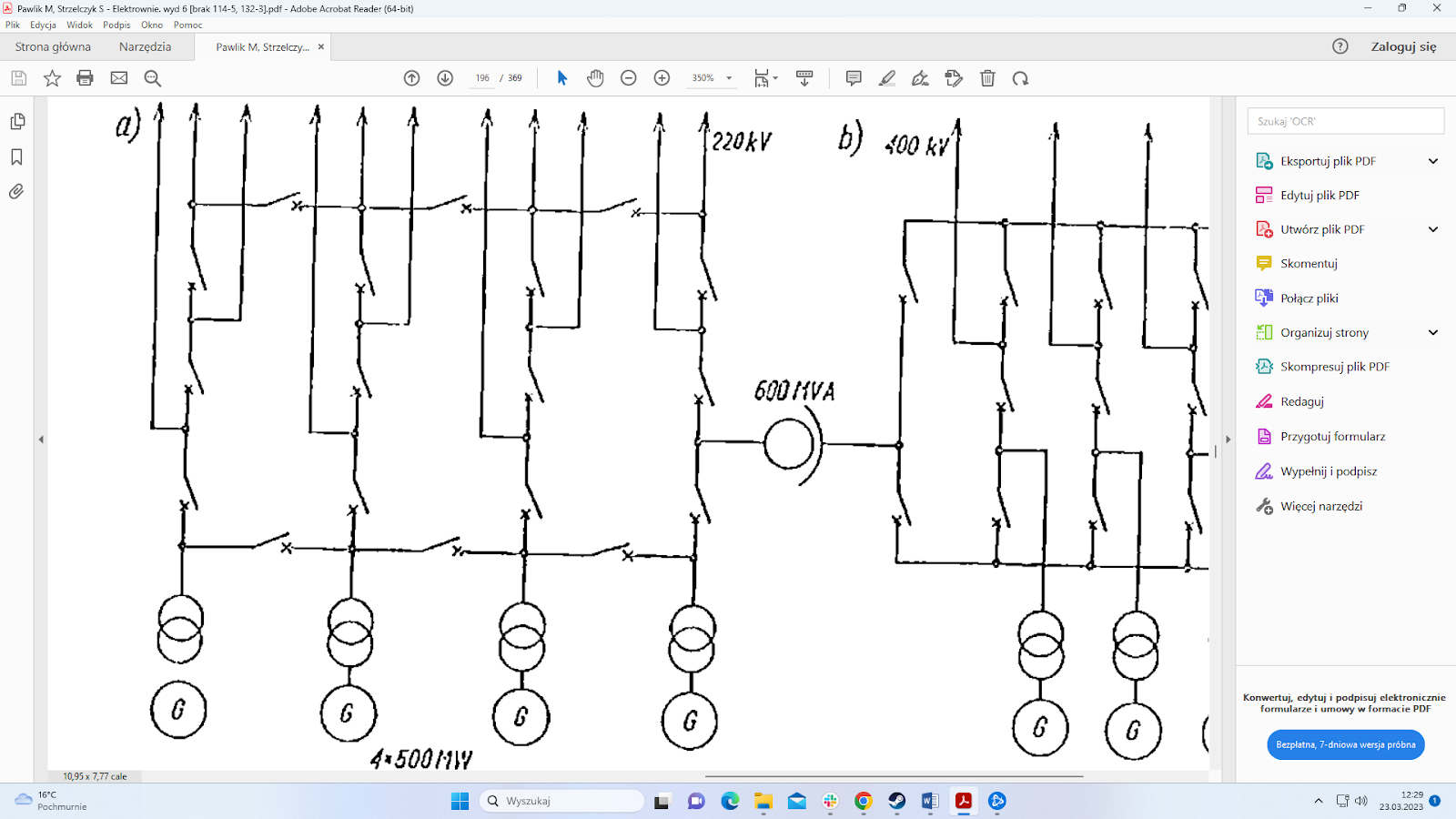The height and width of the screenshot is (819, 1456).
Task: Open the page thumbnails panel
Action: pos(16,122)
